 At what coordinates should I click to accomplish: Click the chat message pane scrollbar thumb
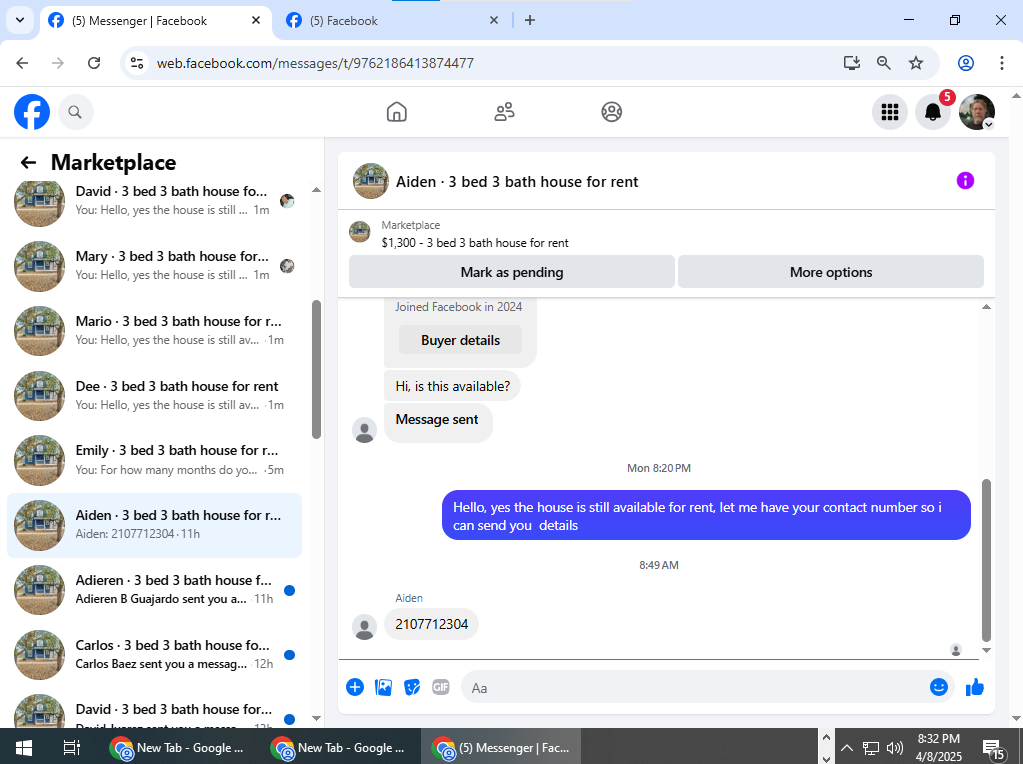click(986, 560)
